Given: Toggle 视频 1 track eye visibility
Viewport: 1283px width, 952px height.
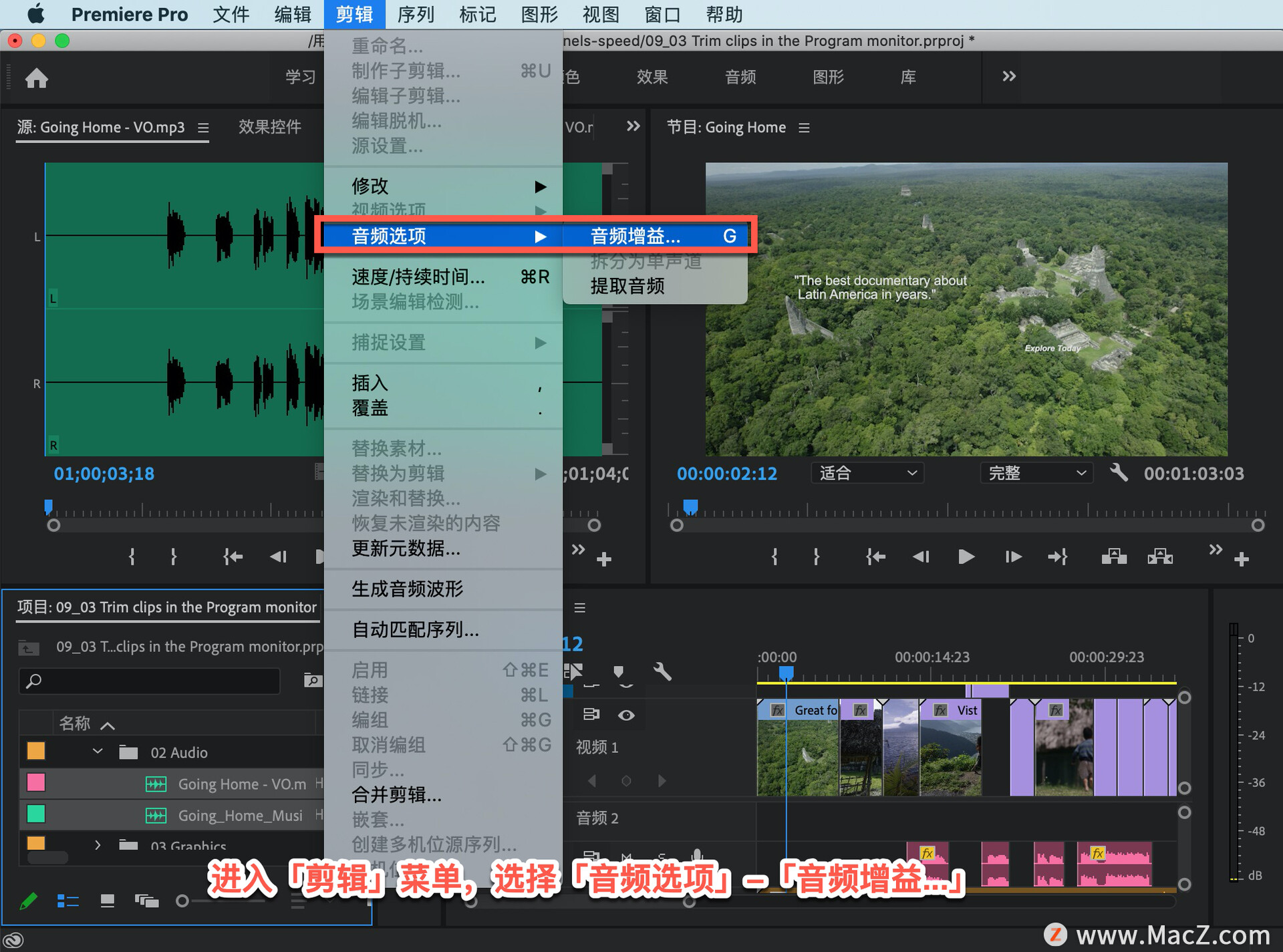Looking at the screenshot, I should [x=626, y=715].
